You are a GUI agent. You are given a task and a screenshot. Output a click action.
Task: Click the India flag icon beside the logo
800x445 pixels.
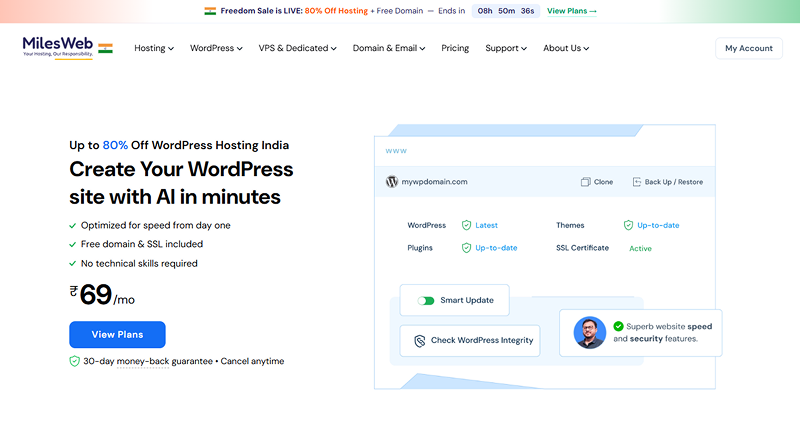(105, 48)
